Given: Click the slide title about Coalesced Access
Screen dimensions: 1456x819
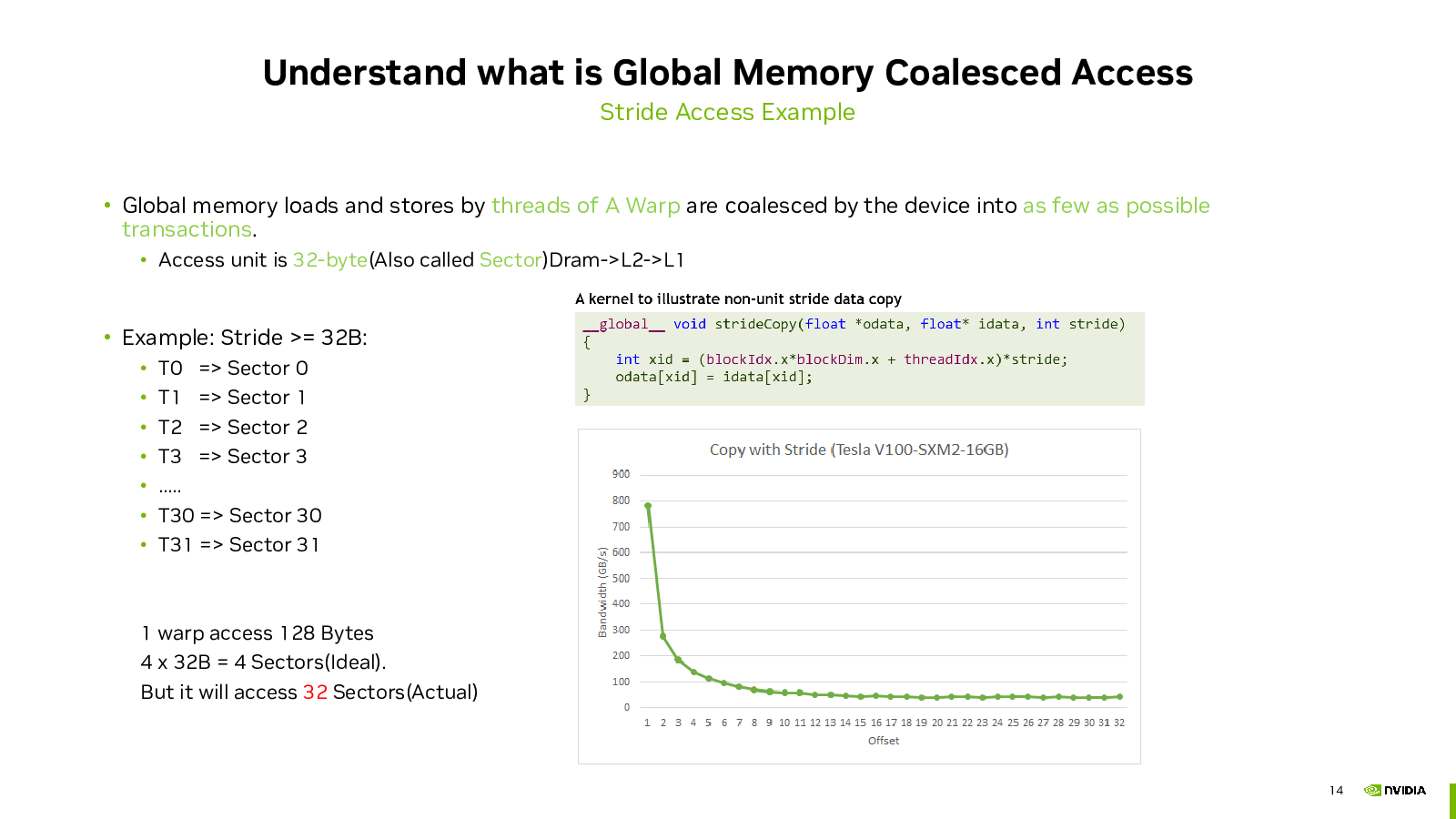Looking at the screenshot, I should [727, 73].
